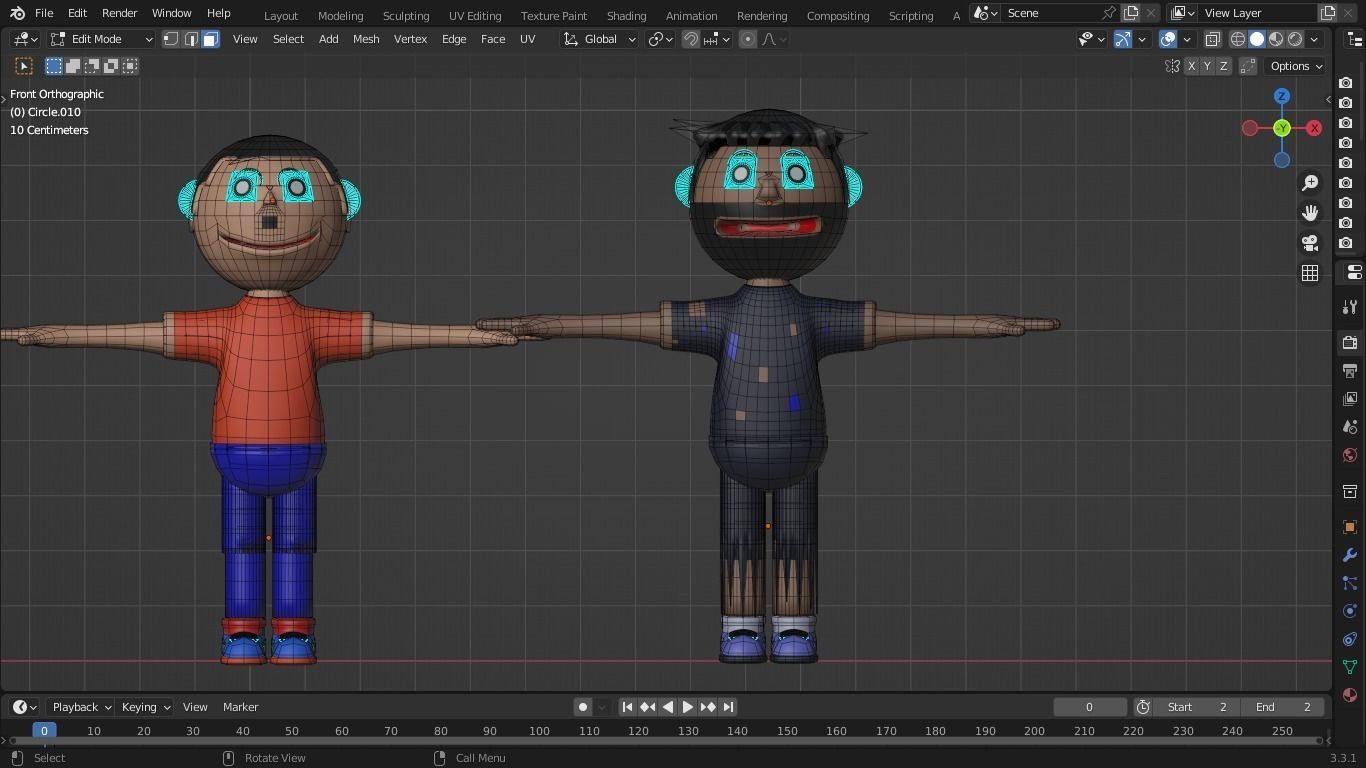Switch to the Sculpting workspace tab
Screen dimensions: 1366x768
pos(406,16)
